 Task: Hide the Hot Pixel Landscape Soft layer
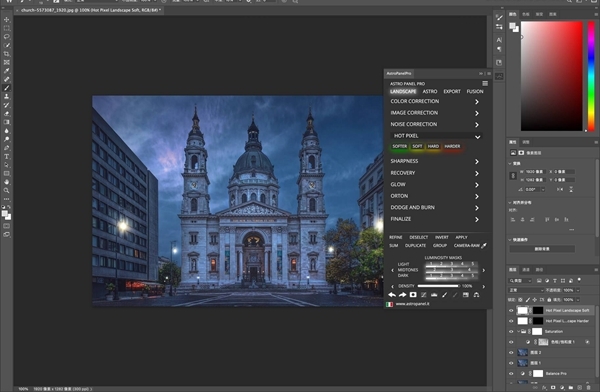[x=511, y=310]
